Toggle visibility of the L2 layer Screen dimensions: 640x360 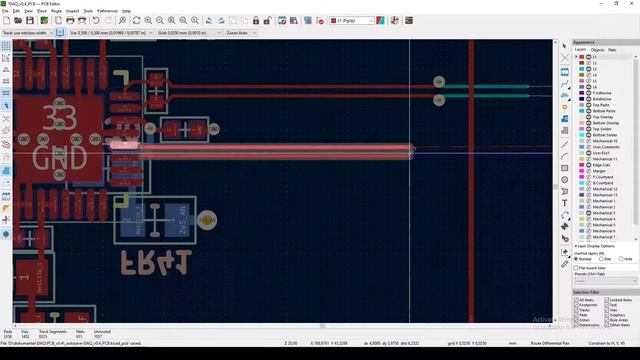point(589,63)
